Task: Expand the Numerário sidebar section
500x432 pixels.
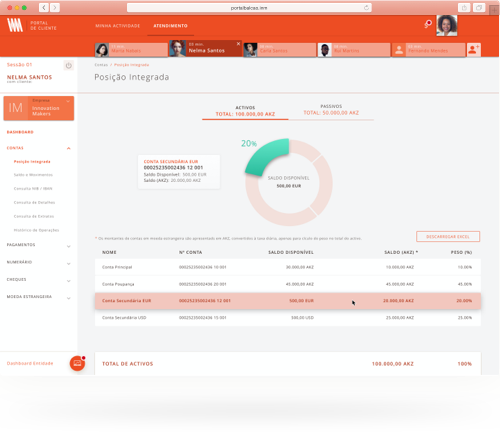Action: (x=69, y=264)
